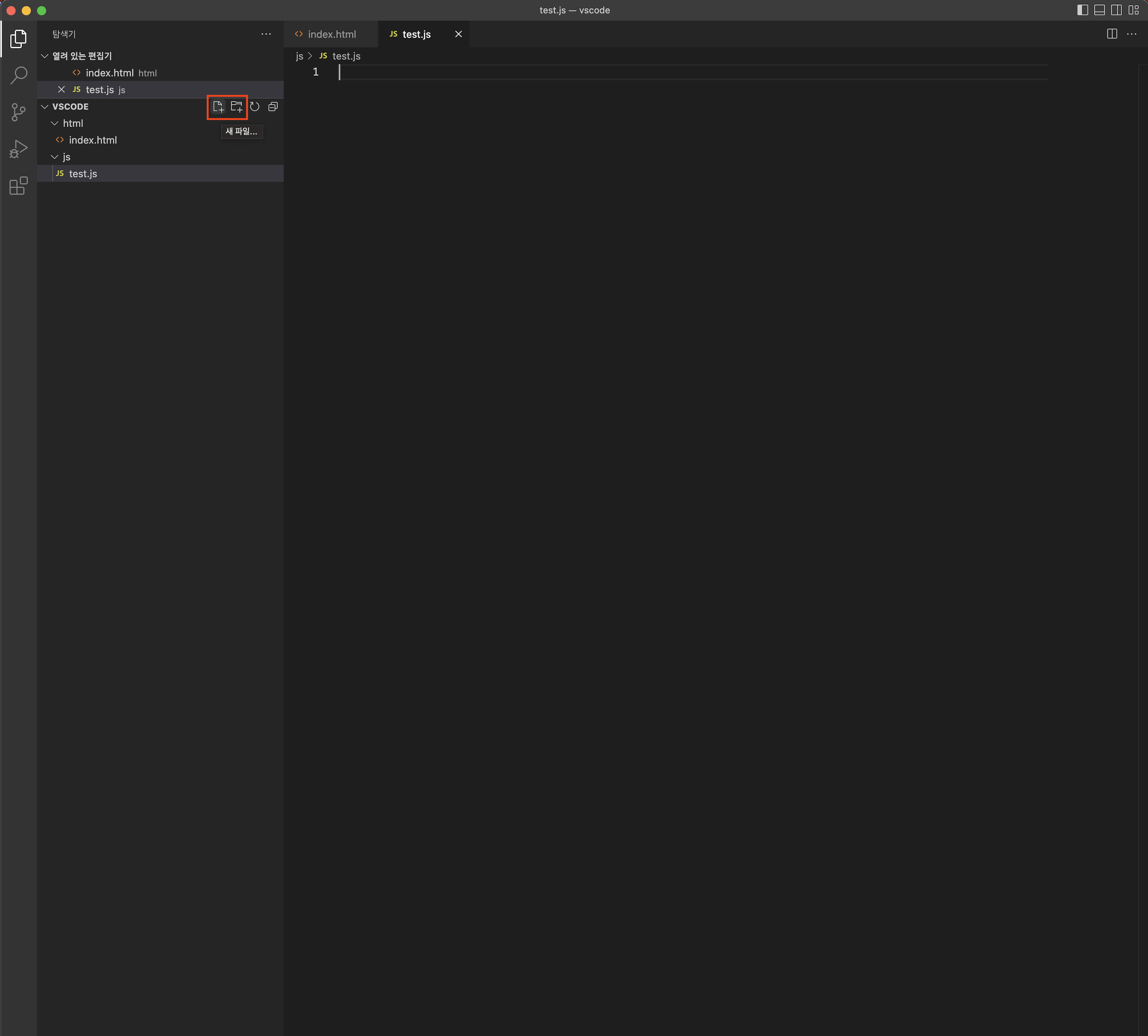Collapse all folders in explorer
Viewport: 1148px width, 1036px height.
coord(273,107)
